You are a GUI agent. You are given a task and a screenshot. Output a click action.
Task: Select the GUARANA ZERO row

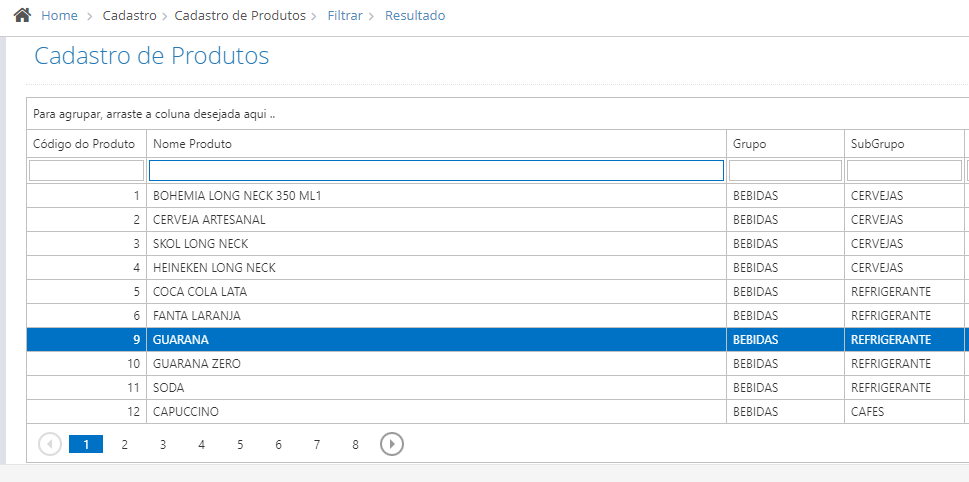(x=497, y=364)
